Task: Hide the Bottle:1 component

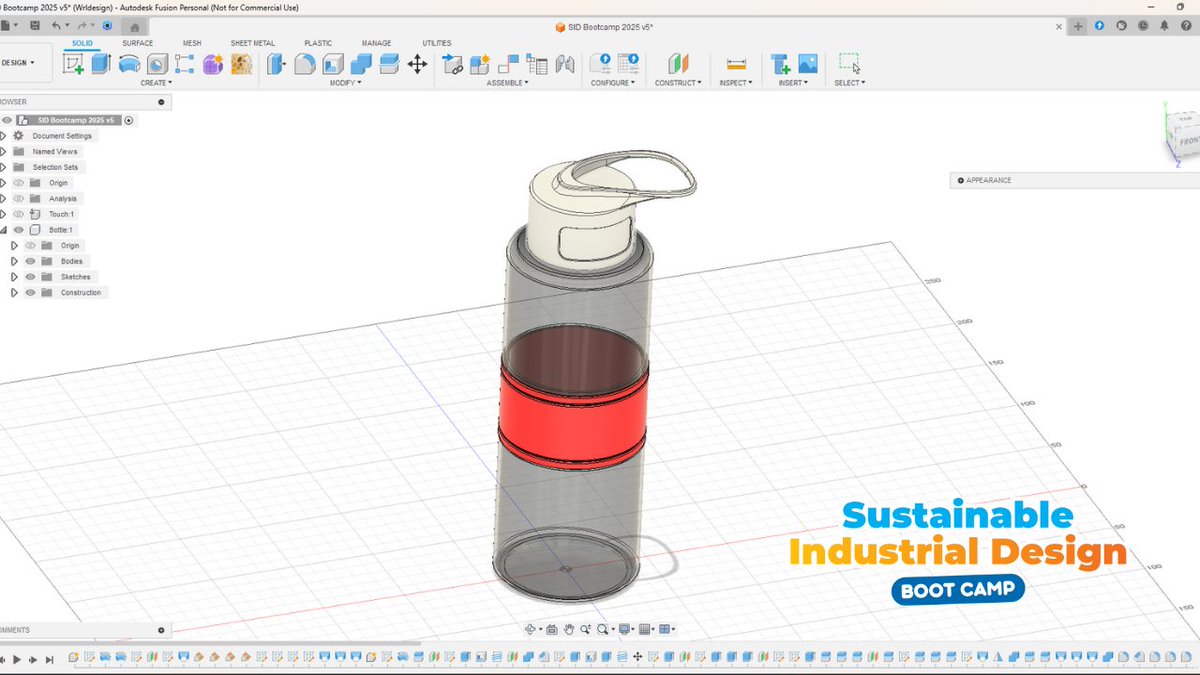Action: 17,230
